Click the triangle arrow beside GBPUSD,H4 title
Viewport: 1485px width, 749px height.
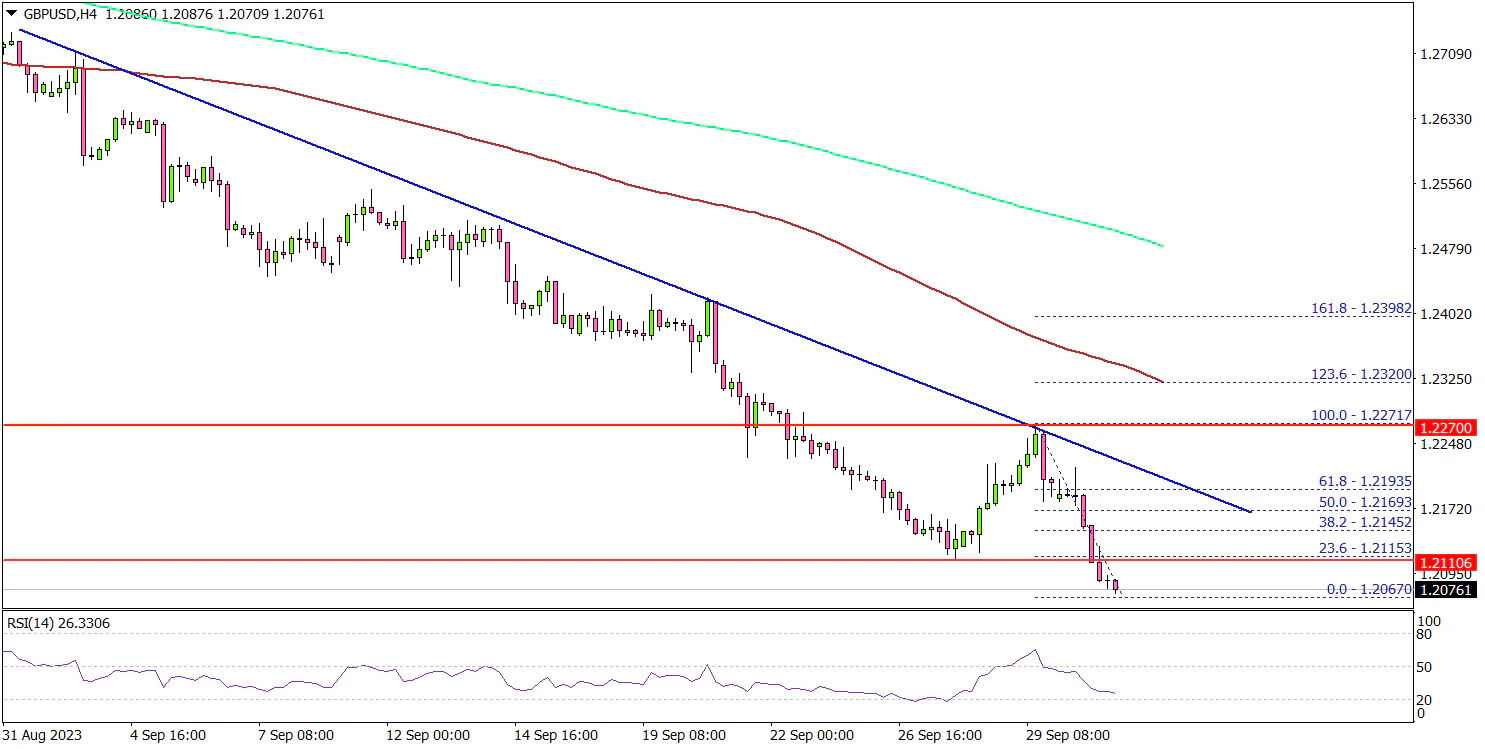pyautogui.click(x=11, y=14)
